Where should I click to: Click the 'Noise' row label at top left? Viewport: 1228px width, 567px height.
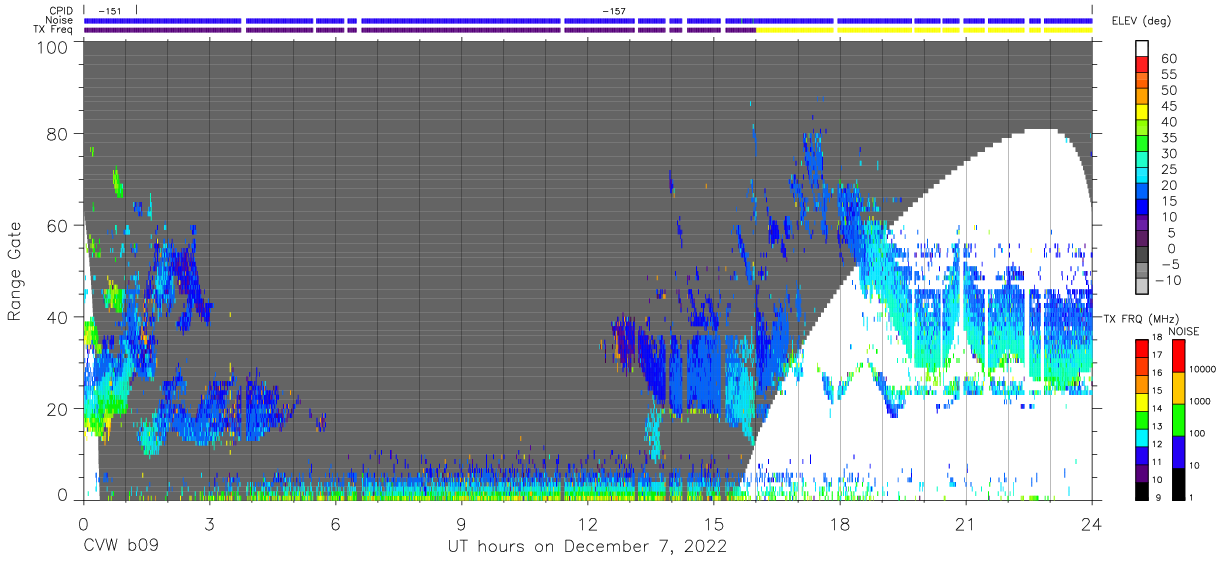(x=60, y=20)
